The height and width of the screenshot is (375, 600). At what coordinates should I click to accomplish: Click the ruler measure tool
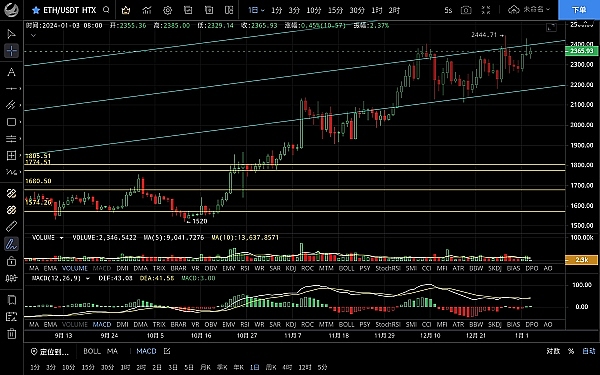11,226
